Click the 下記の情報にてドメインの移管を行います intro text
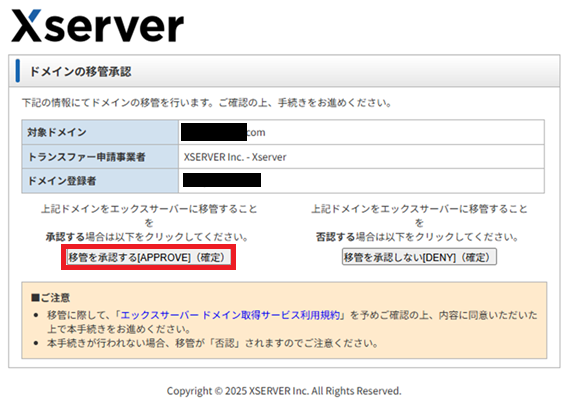 (x=207, y=103)
